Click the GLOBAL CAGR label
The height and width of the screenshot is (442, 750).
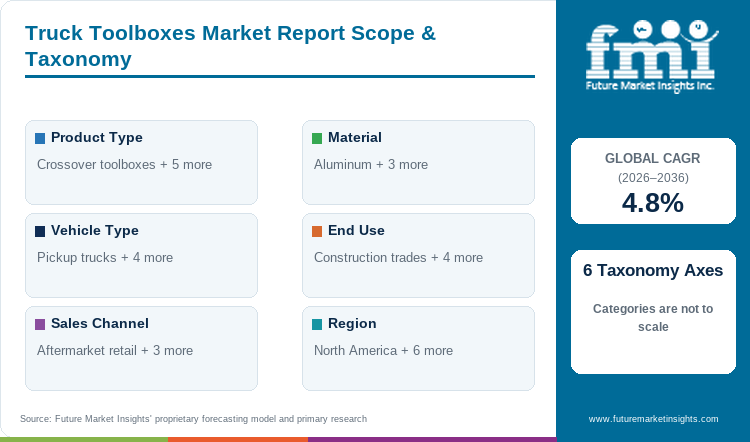[x=652, y=158]
